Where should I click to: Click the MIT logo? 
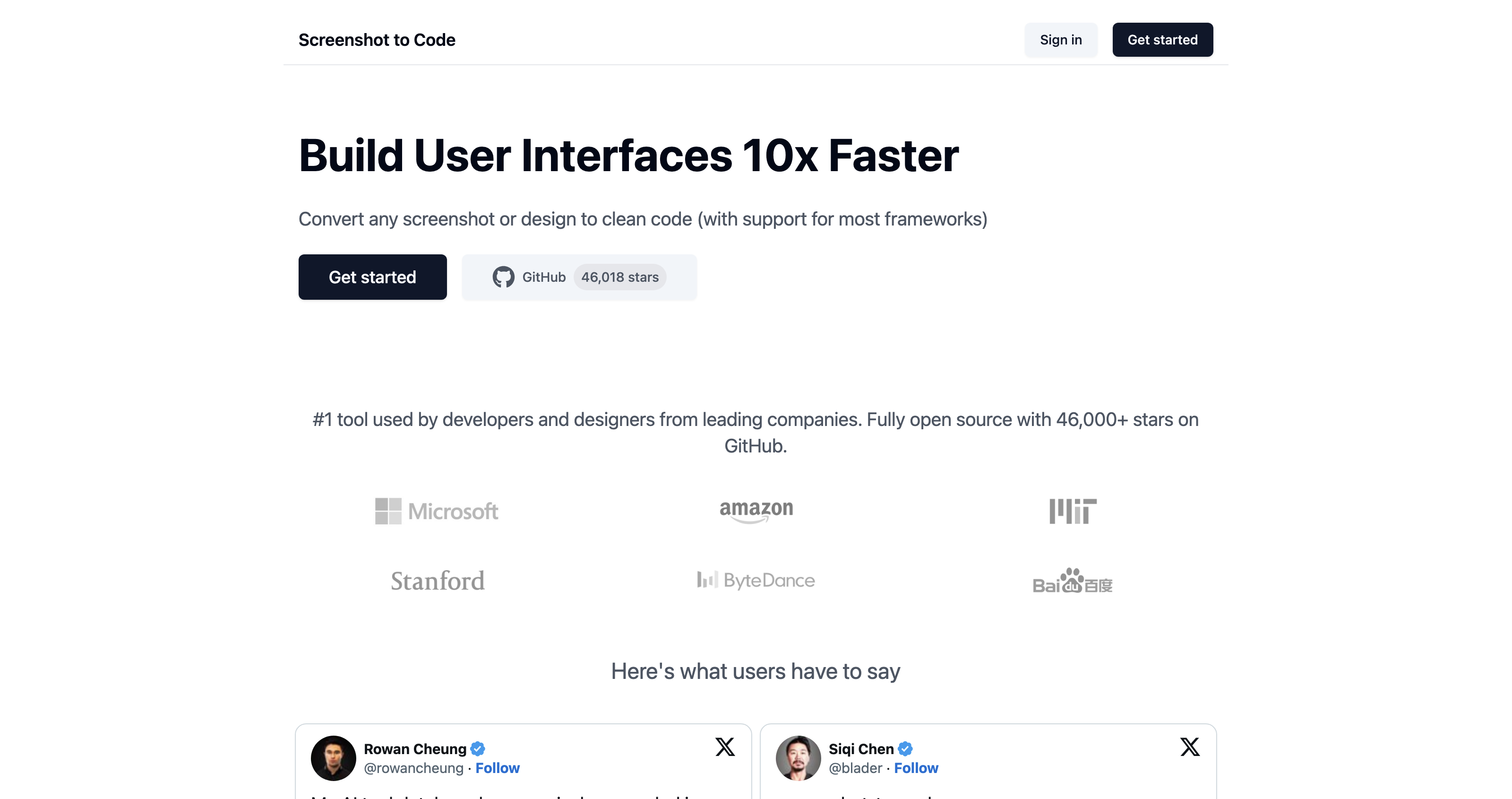pyautogui.click(x=1073, y=511)
